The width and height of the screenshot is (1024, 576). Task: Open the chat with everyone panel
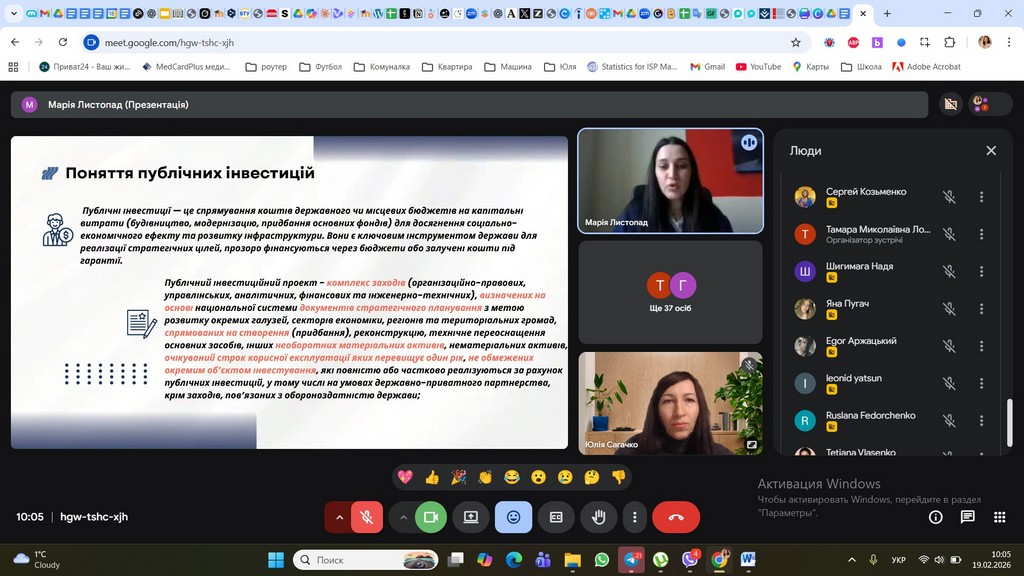click(967, 517)
